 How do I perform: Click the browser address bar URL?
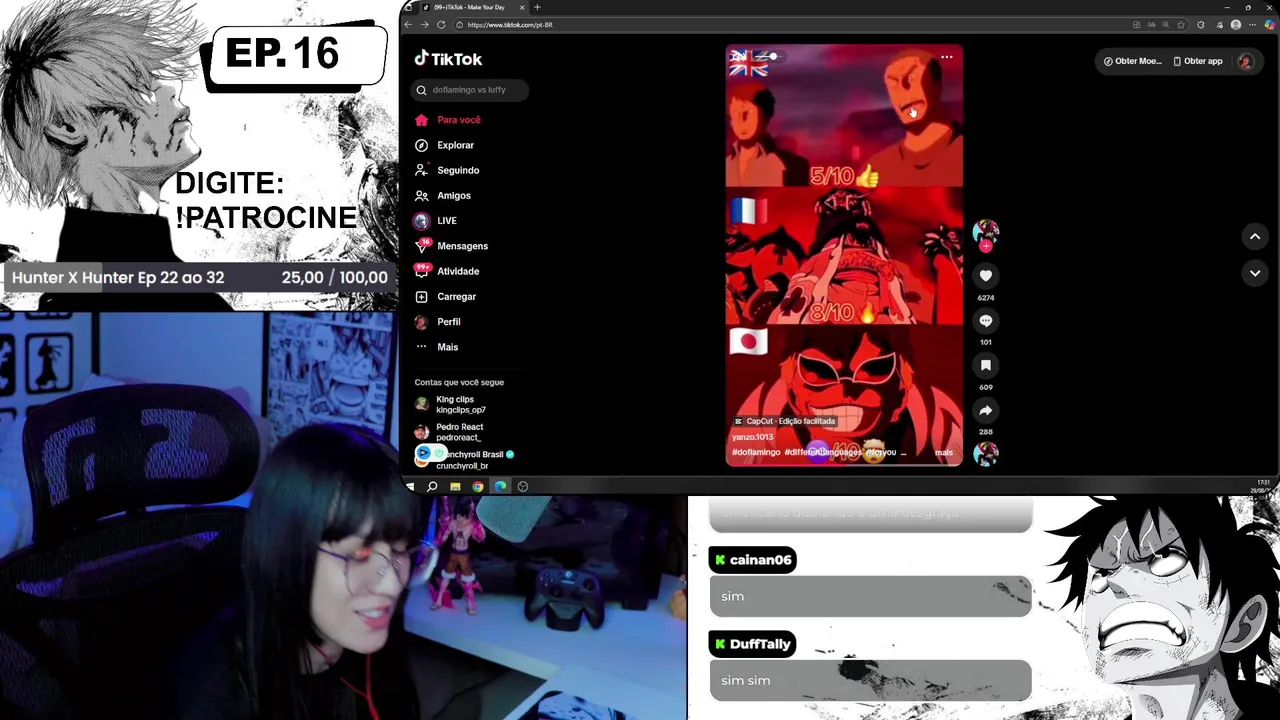[510, 25]
